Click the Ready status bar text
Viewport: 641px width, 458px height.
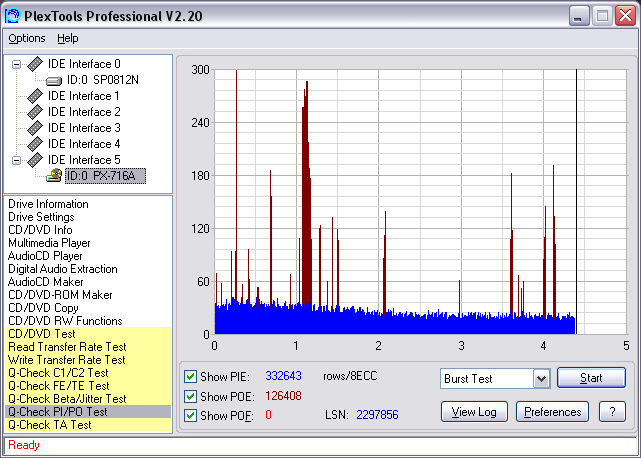[24, 445]
